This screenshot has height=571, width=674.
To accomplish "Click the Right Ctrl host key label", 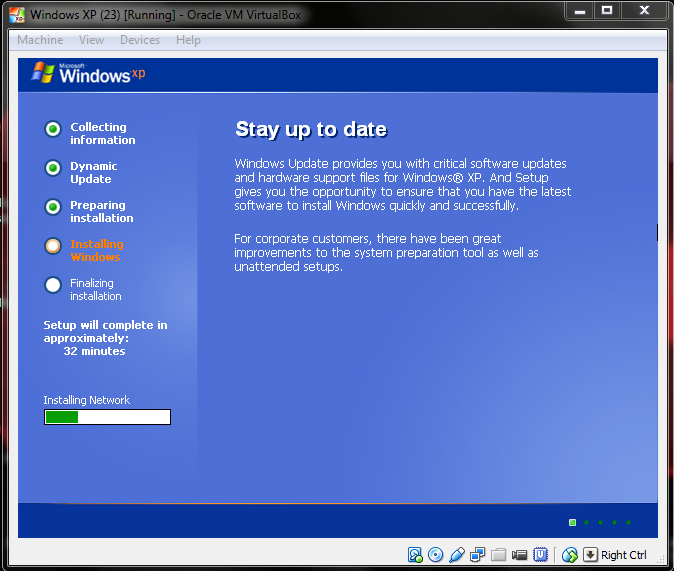I will coord(623,555).
